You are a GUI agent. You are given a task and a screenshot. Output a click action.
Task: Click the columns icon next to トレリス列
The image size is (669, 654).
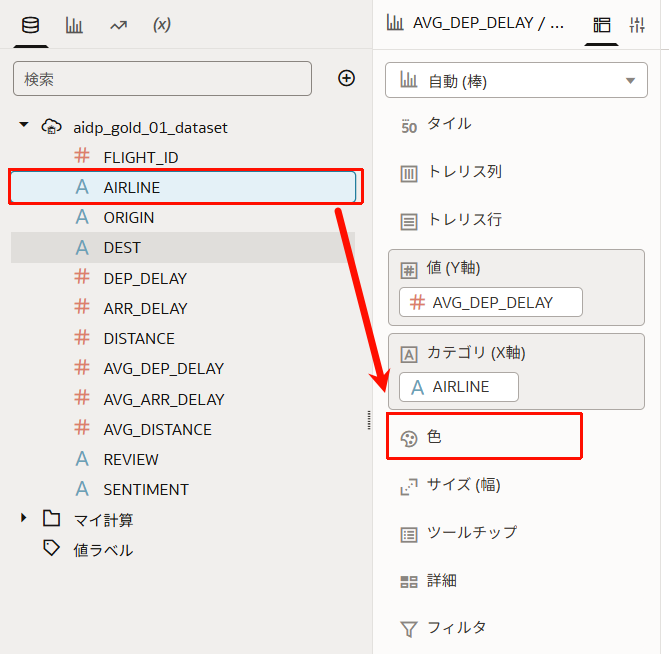[x=409, y=174]
